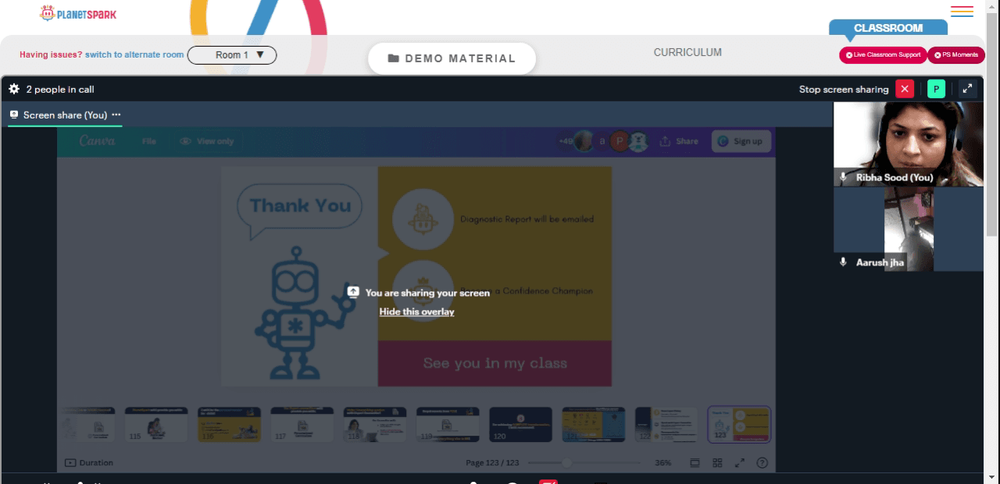The image size is (1000, 484).
Task: Click Hide this overlay link
Action: 416,312
